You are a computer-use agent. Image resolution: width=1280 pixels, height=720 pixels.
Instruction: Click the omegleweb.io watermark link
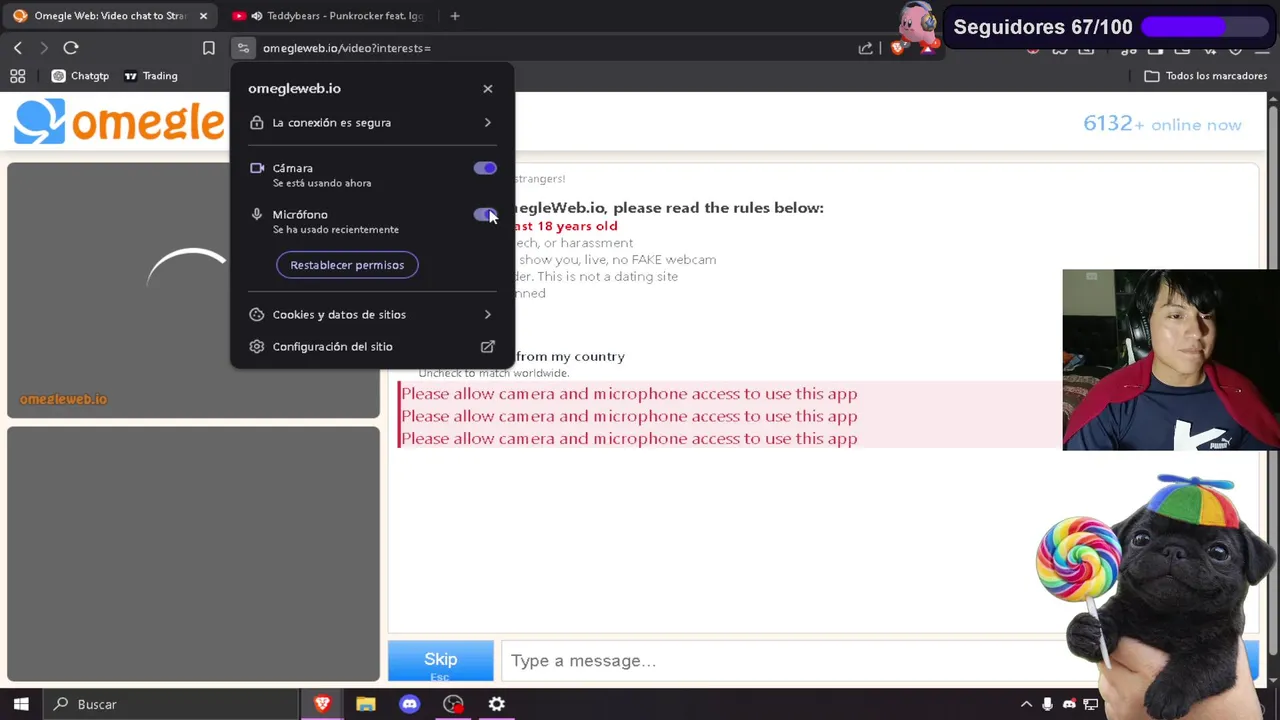(63, 399)
